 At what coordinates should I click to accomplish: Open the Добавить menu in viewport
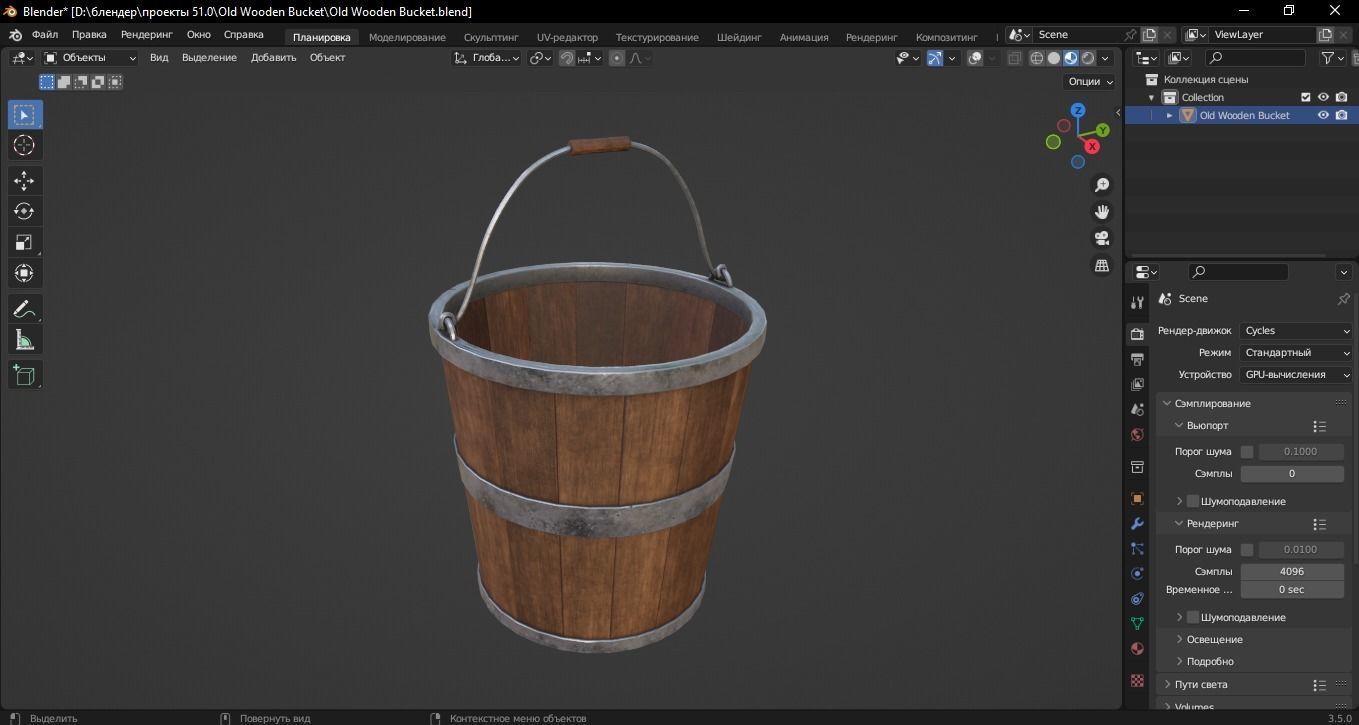tap(274, 58)
